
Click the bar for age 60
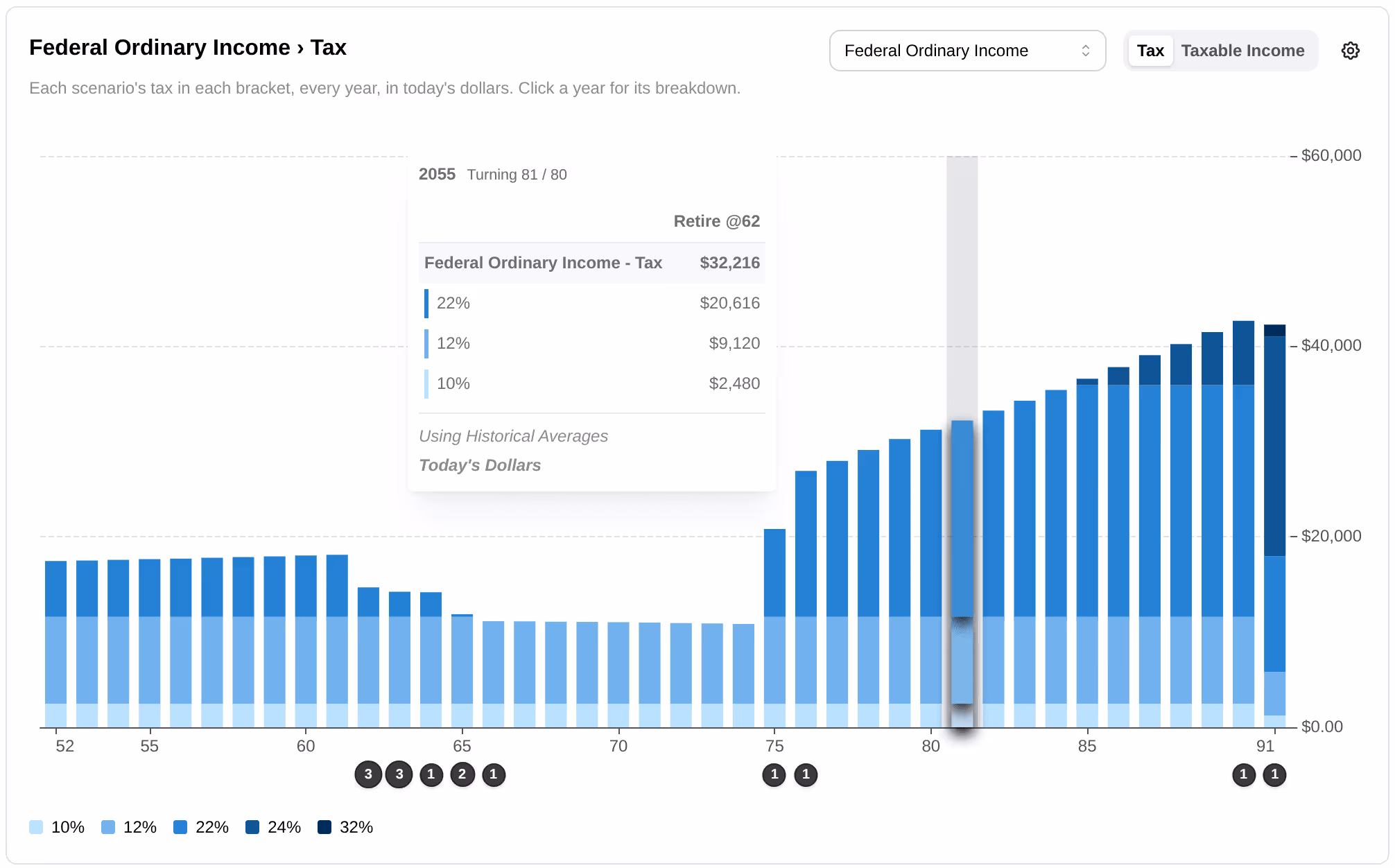[x=306, y=641]
